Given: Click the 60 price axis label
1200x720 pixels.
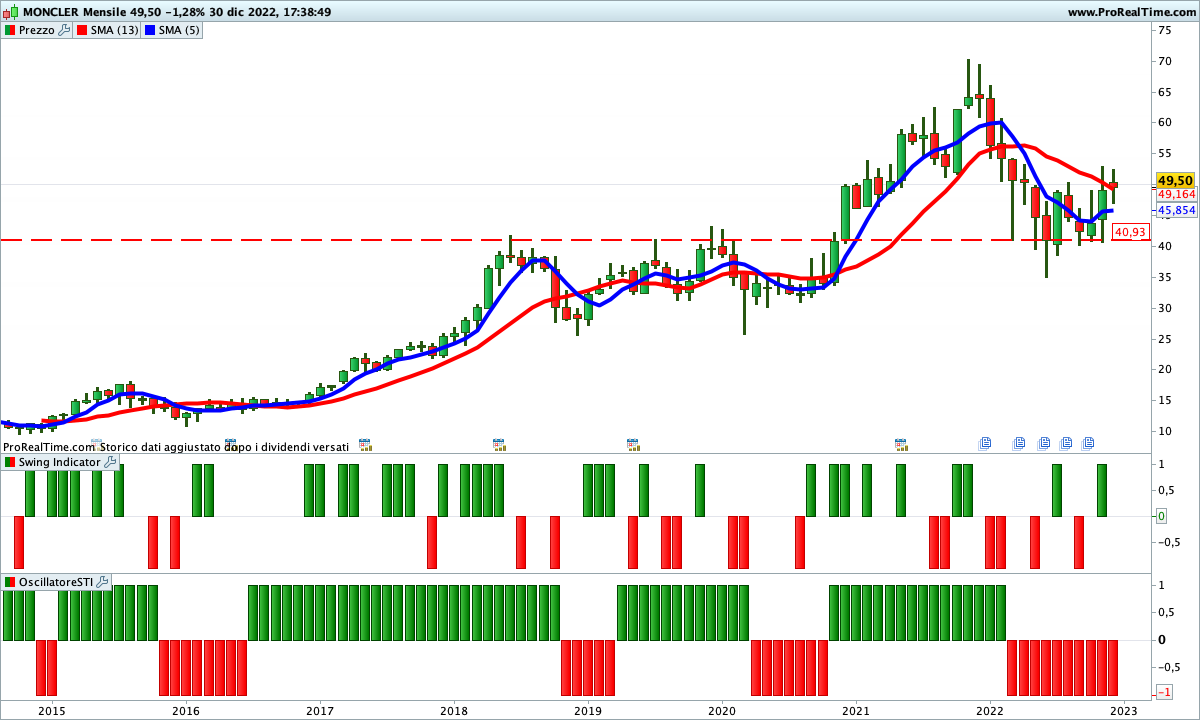Looking at the screenshot, I should pyautogui.click(x=1165, y=123).
